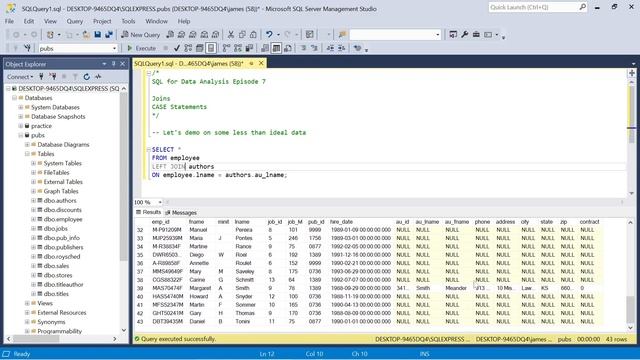The image size is (640, 360).
Task: Click 'Margaret' cell in row 39
Action: pos(200,288)
